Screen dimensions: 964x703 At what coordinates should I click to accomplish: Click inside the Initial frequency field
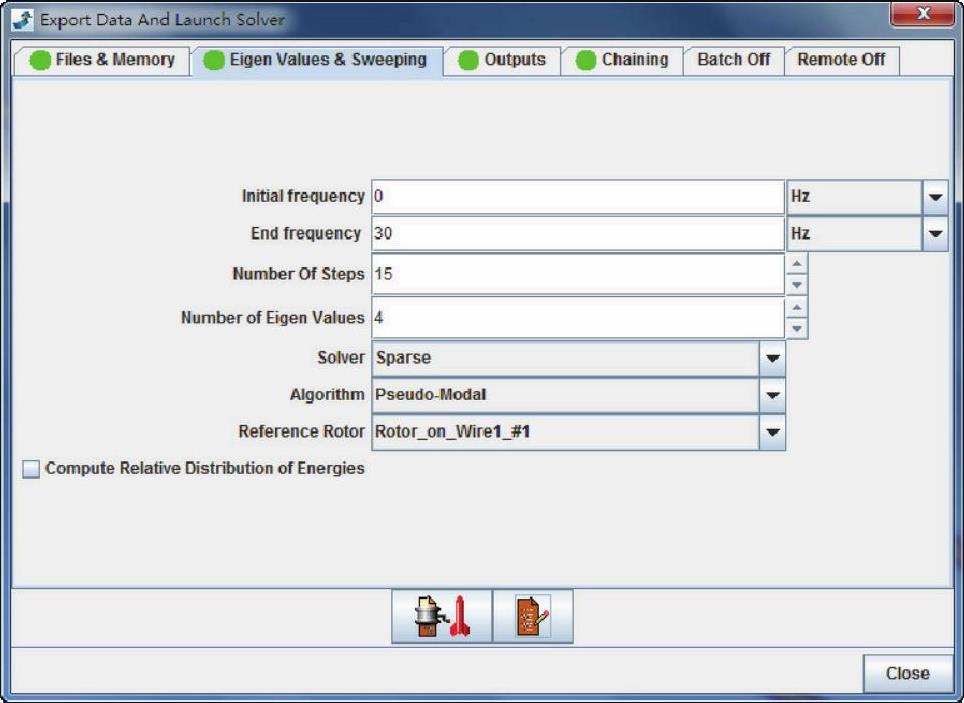click(x=577, y=197)
